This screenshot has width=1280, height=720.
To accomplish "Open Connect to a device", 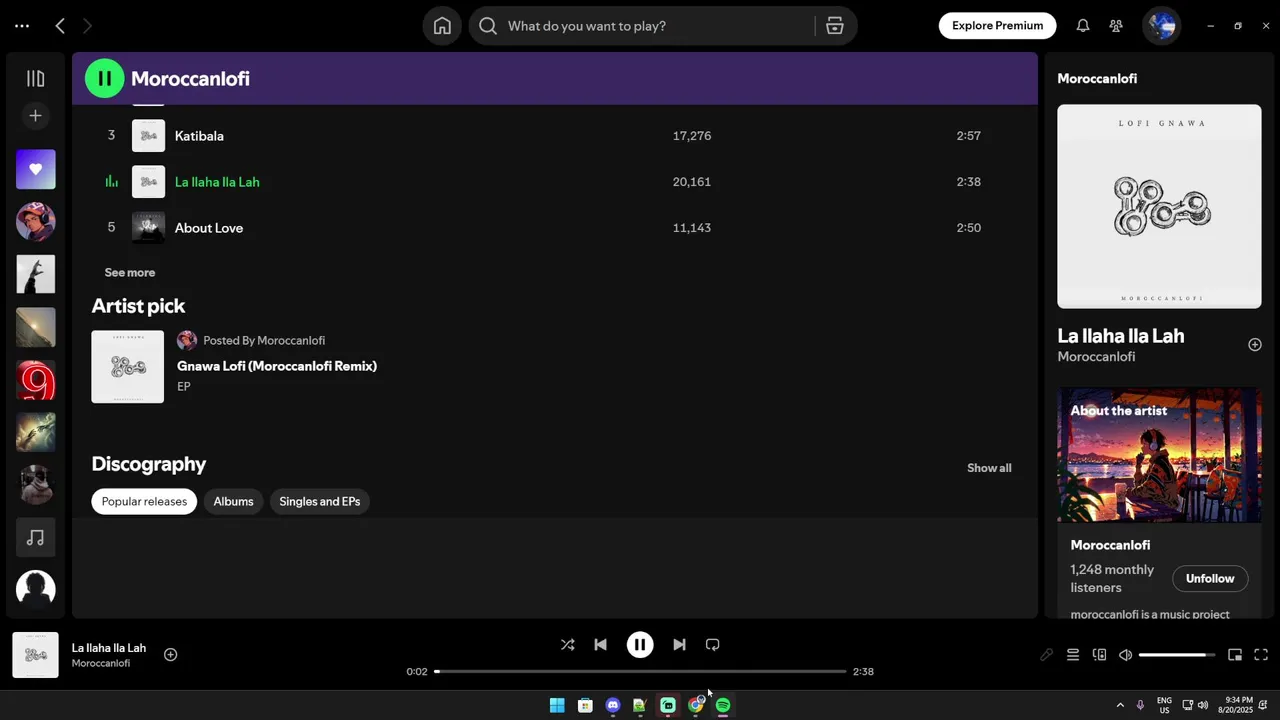I will (x=1099, y=655).
